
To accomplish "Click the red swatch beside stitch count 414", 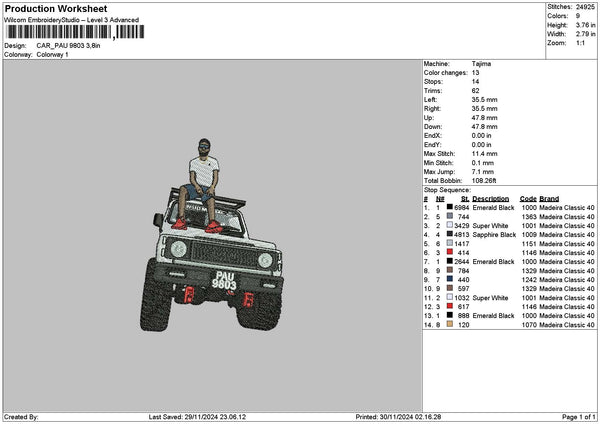I will [450, 252].
